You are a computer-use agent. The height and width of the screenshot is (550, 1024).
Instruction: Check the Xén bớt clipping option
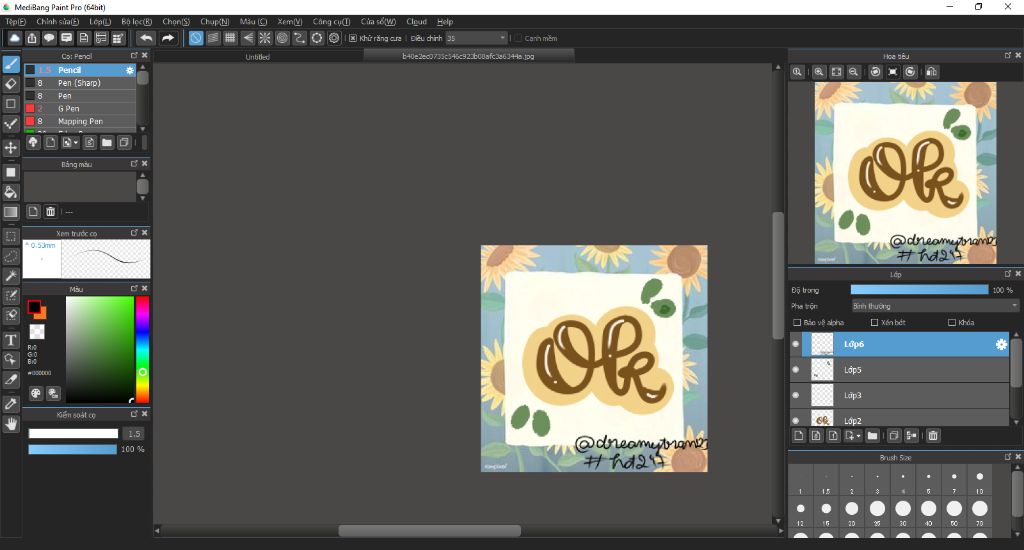(x=874, y=323)
